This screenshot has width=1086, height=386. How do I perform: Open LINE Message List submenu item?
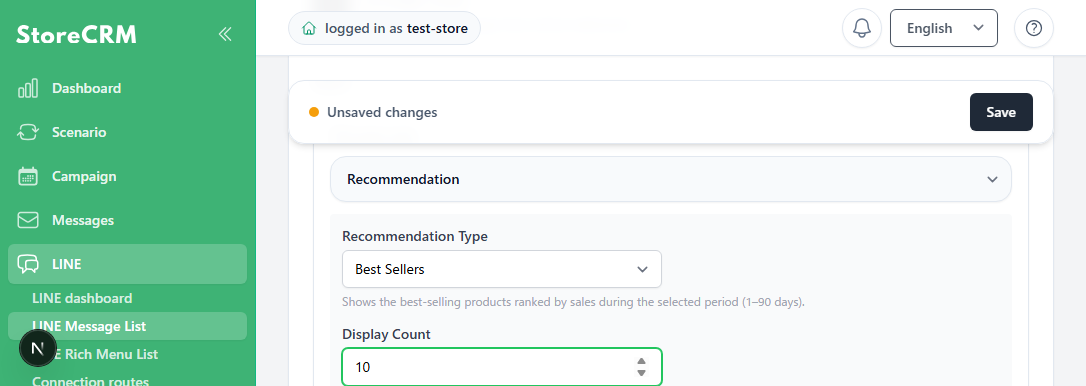tap(127, 326)
